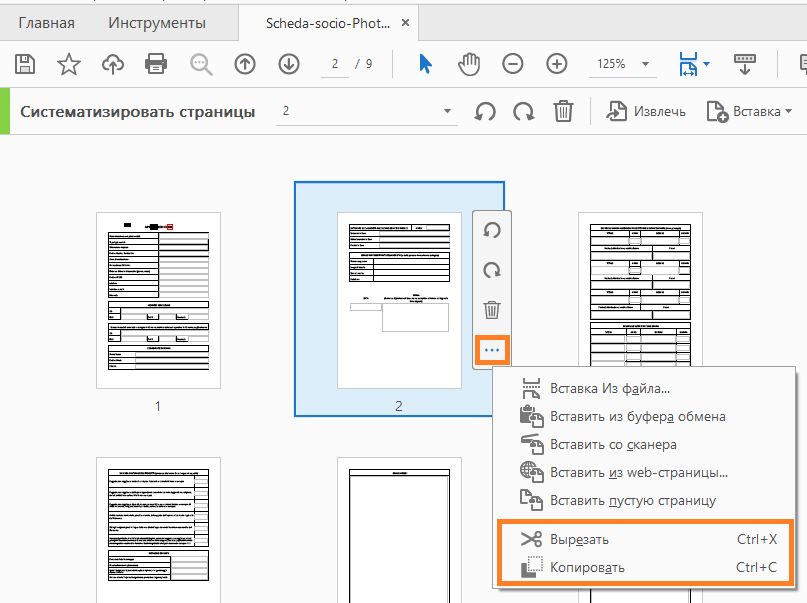Select the Scheda-socio-Phot... document tab

pos(328,23)
